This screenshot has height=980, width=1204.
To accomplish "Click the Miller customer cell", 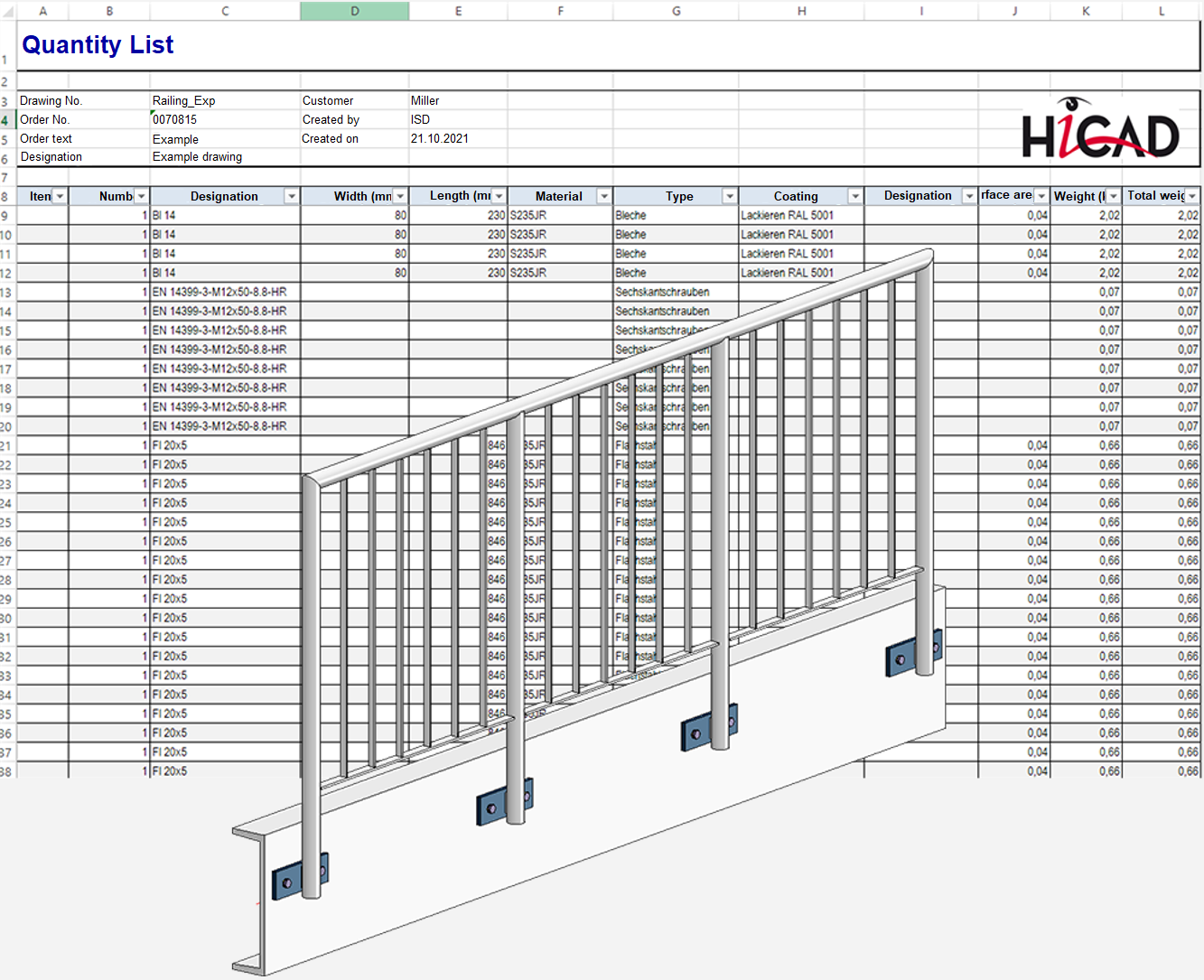I will click(458, 100).
